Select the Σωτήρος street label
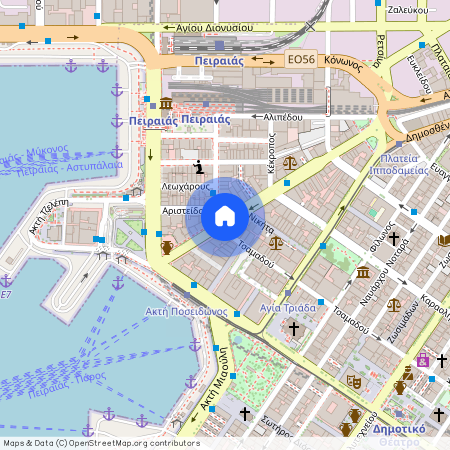 point(276,426)
